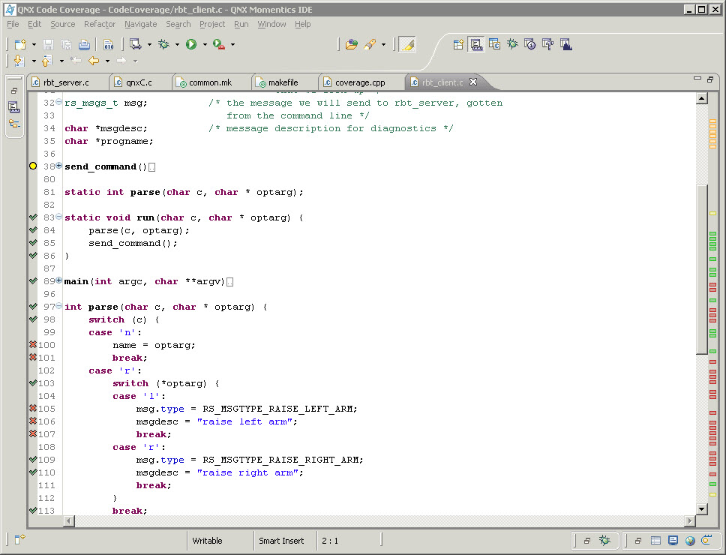
Task: Open the Refactor menu
Action: click(99, 24)
